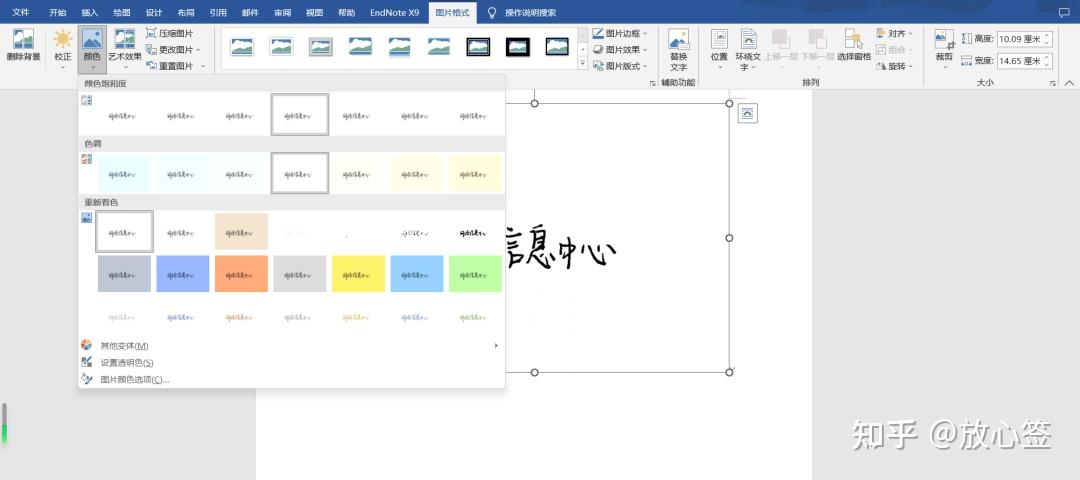Open Wrap Text (环绕文字) options
The width and height of the screenshot is (1080, 480).
coord(748,50)
